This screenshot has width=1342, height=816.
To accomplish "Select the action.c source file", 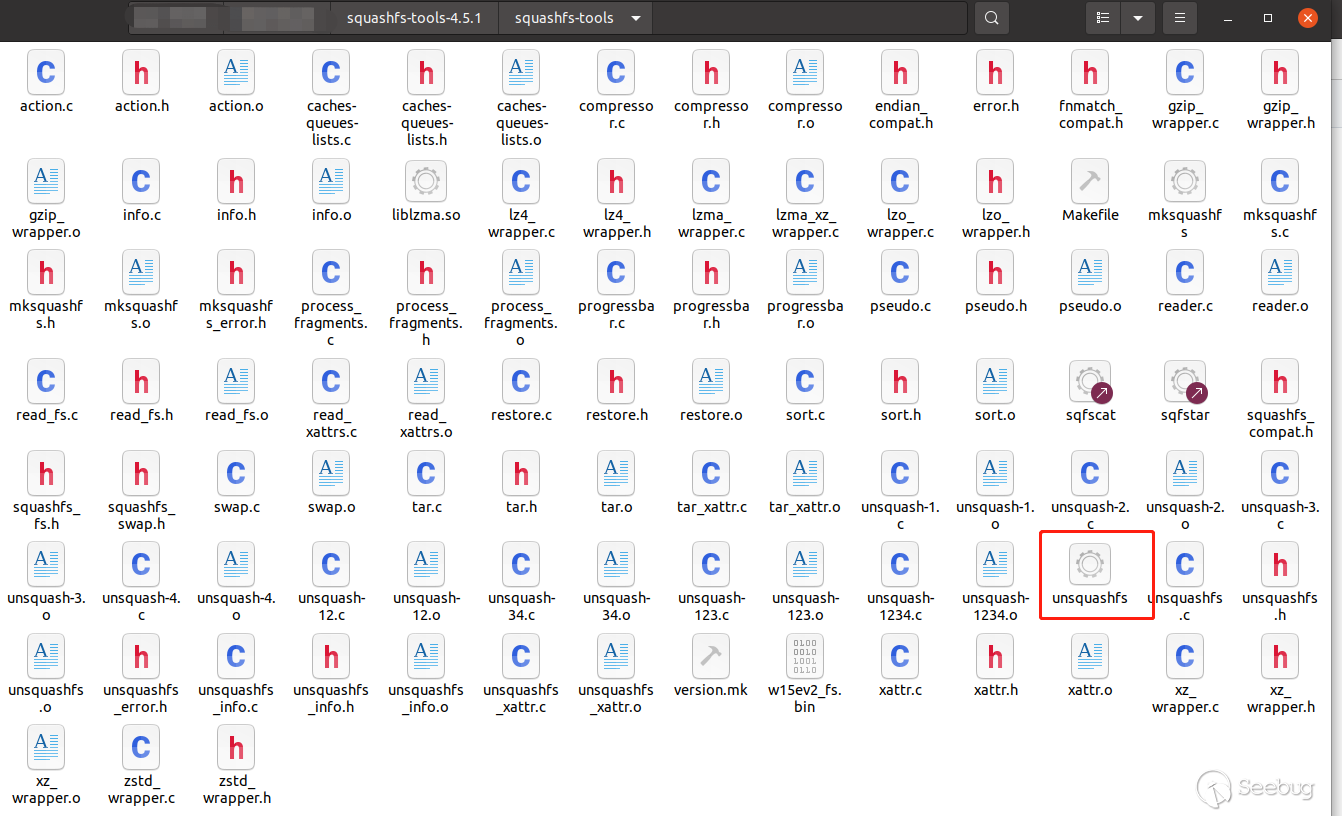I will [46, 72].
